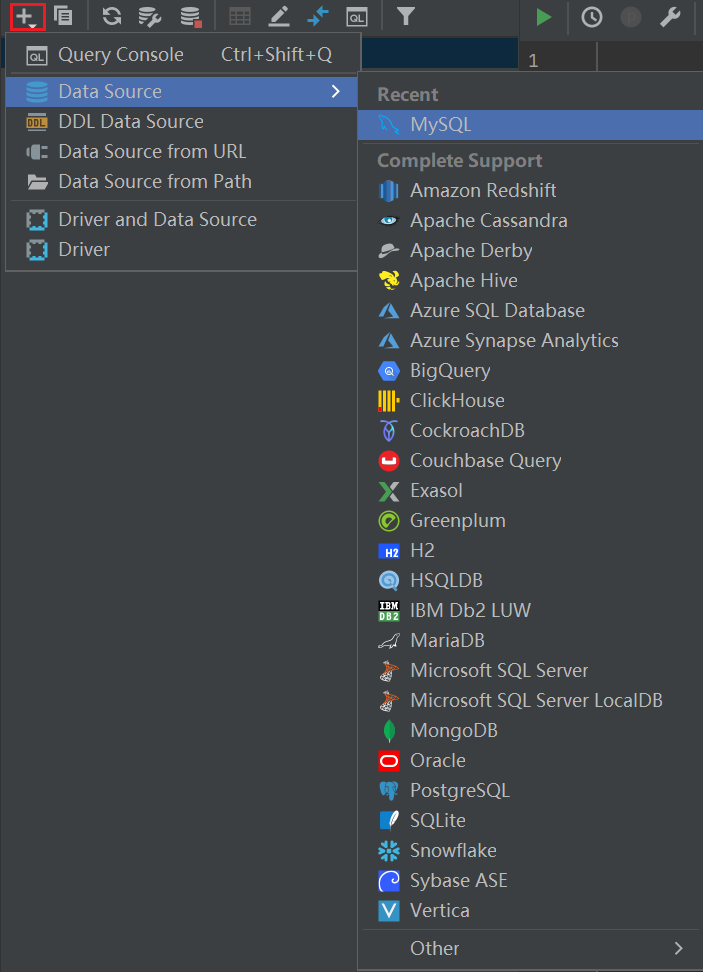Select IBM Db2 LUW

530,611
